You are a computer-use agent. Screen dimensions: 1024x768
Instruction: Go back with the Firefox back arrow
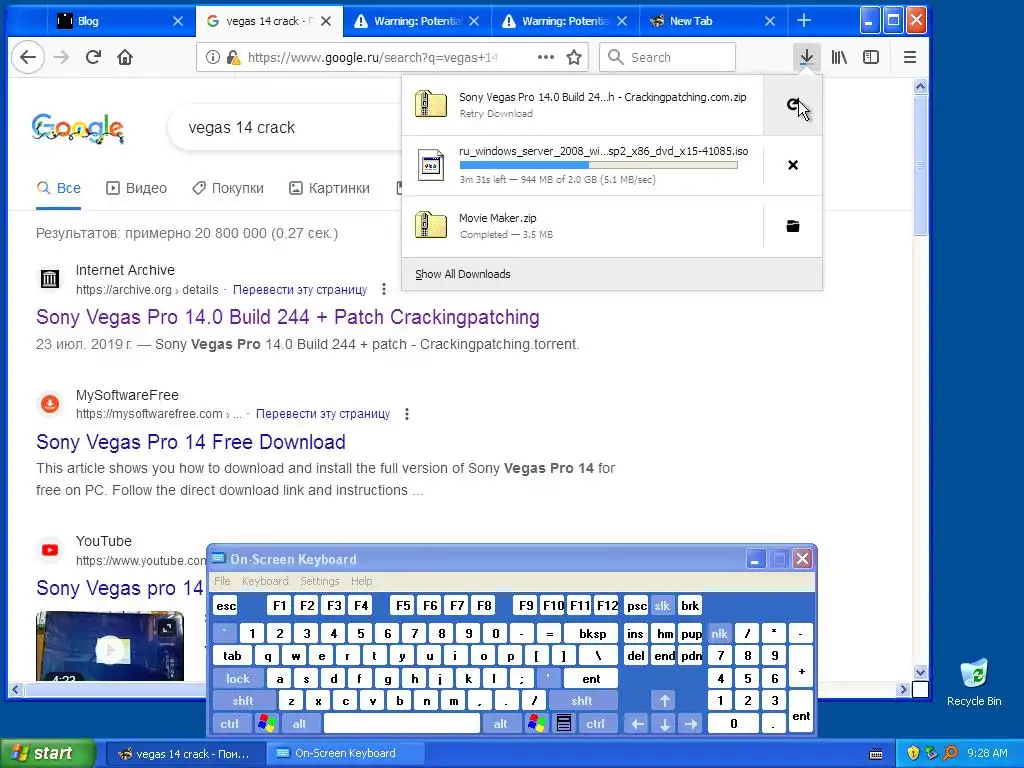coord(27,57)
